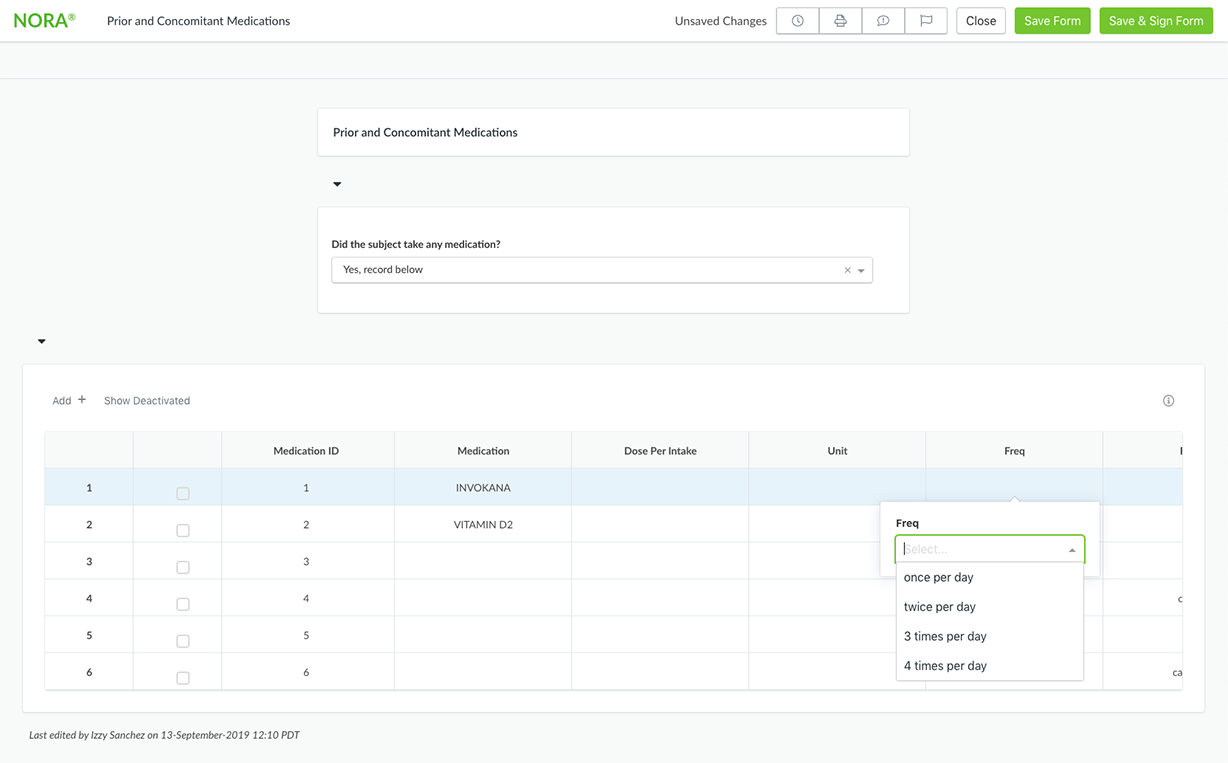Clear the 'Yes, record below' selection
Screen dimensions: 1228x763
click(847, 270)
